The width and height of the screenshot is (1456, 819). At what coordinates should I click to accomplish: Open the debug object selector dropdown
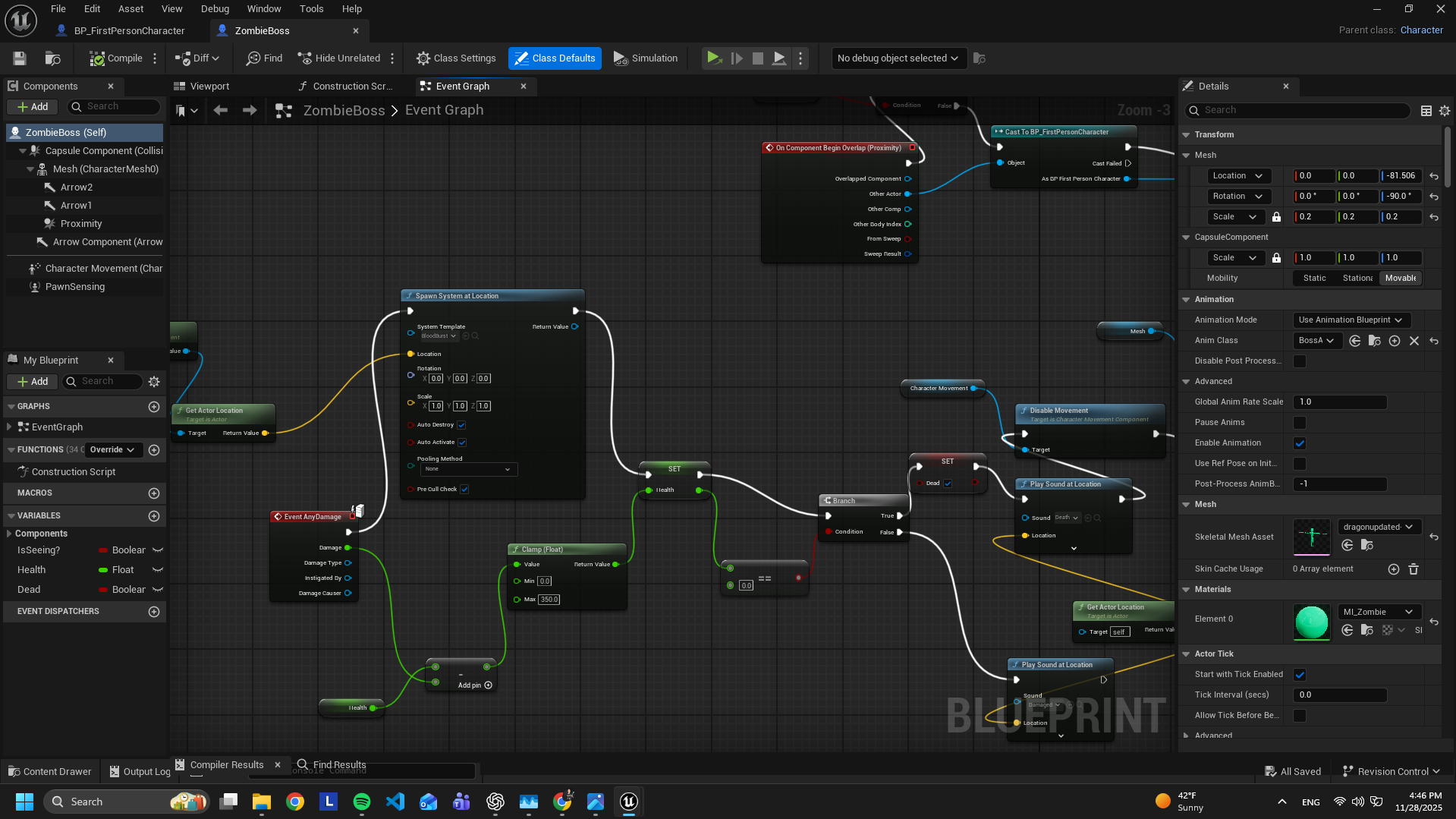[898, 58]
